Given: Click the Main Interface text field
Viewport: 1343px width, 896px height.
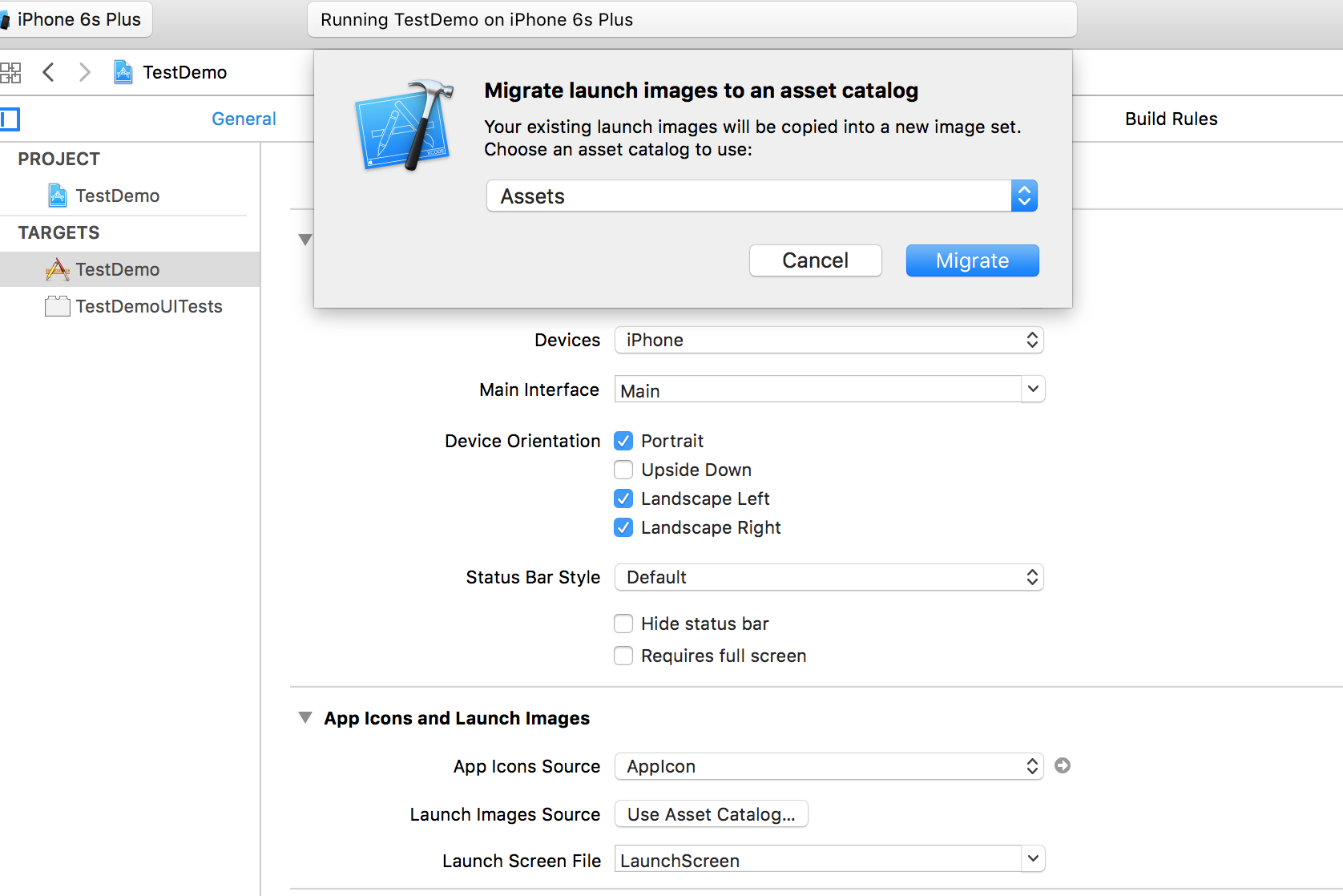Looking at the screenshot, I should 818,389.
